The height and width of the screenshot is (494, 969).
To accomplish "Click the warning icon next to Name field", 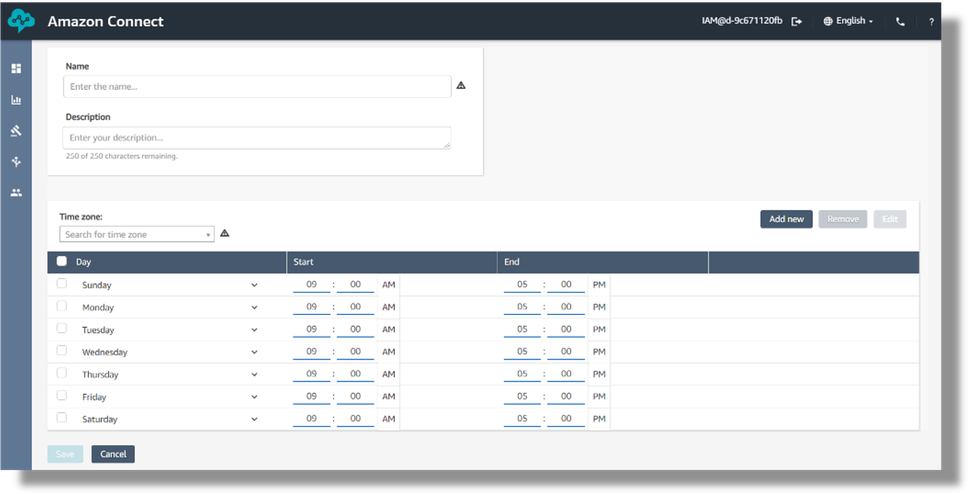I will coord(461,86).
